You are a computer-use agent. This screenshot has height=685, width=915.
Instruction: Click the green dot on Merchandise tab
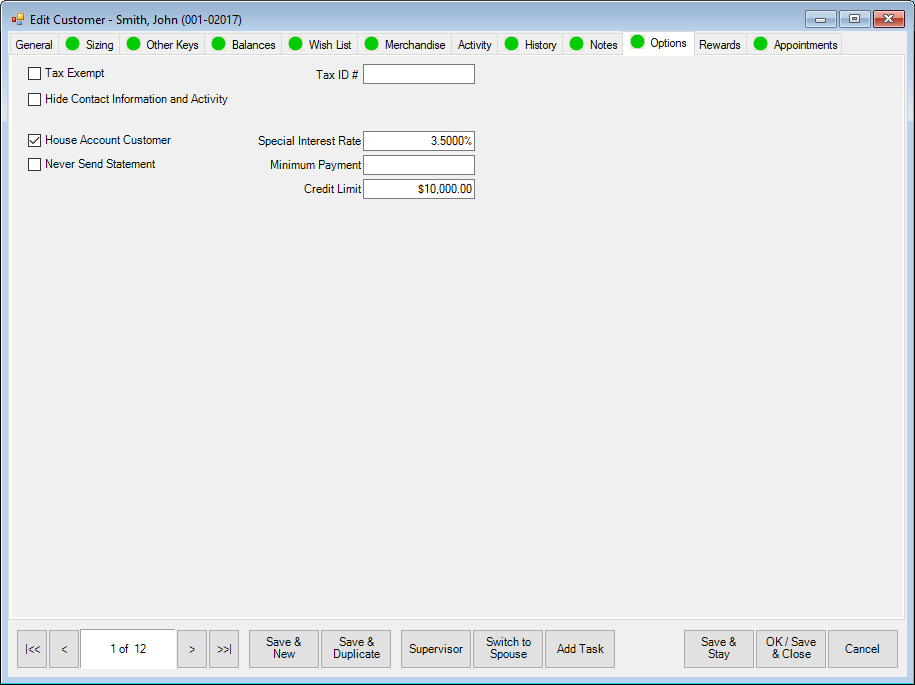point(371,44)
